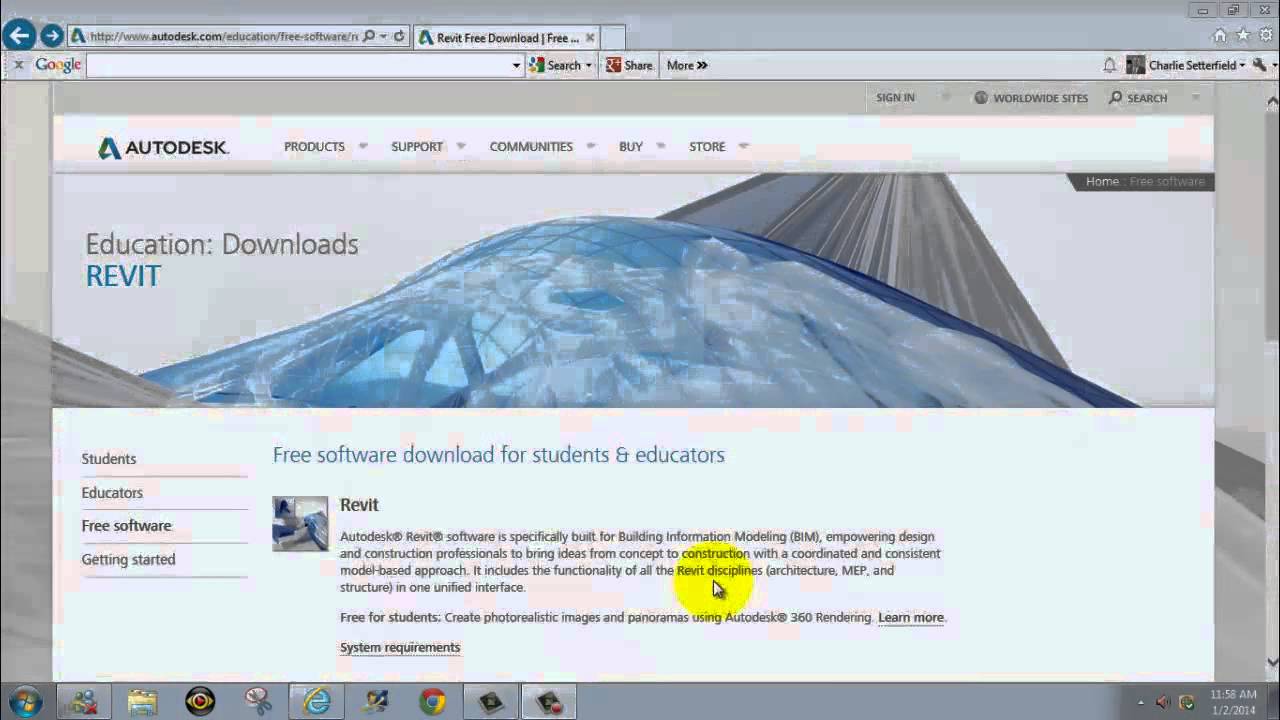Image resolution: width=1280 pixels, height=720 pixels.
Task: Click the magnifier search icon in address bar
Action: (369, 37)
